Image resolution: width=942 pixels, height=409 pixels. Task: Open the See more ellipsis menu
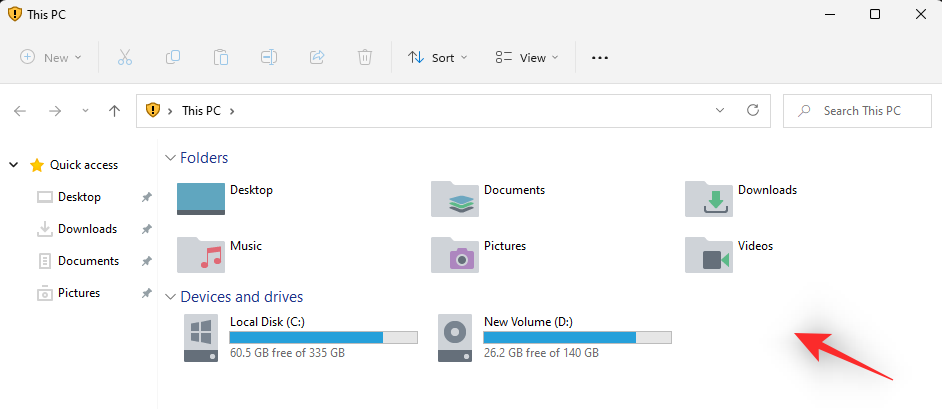click(x=600, y=58)
